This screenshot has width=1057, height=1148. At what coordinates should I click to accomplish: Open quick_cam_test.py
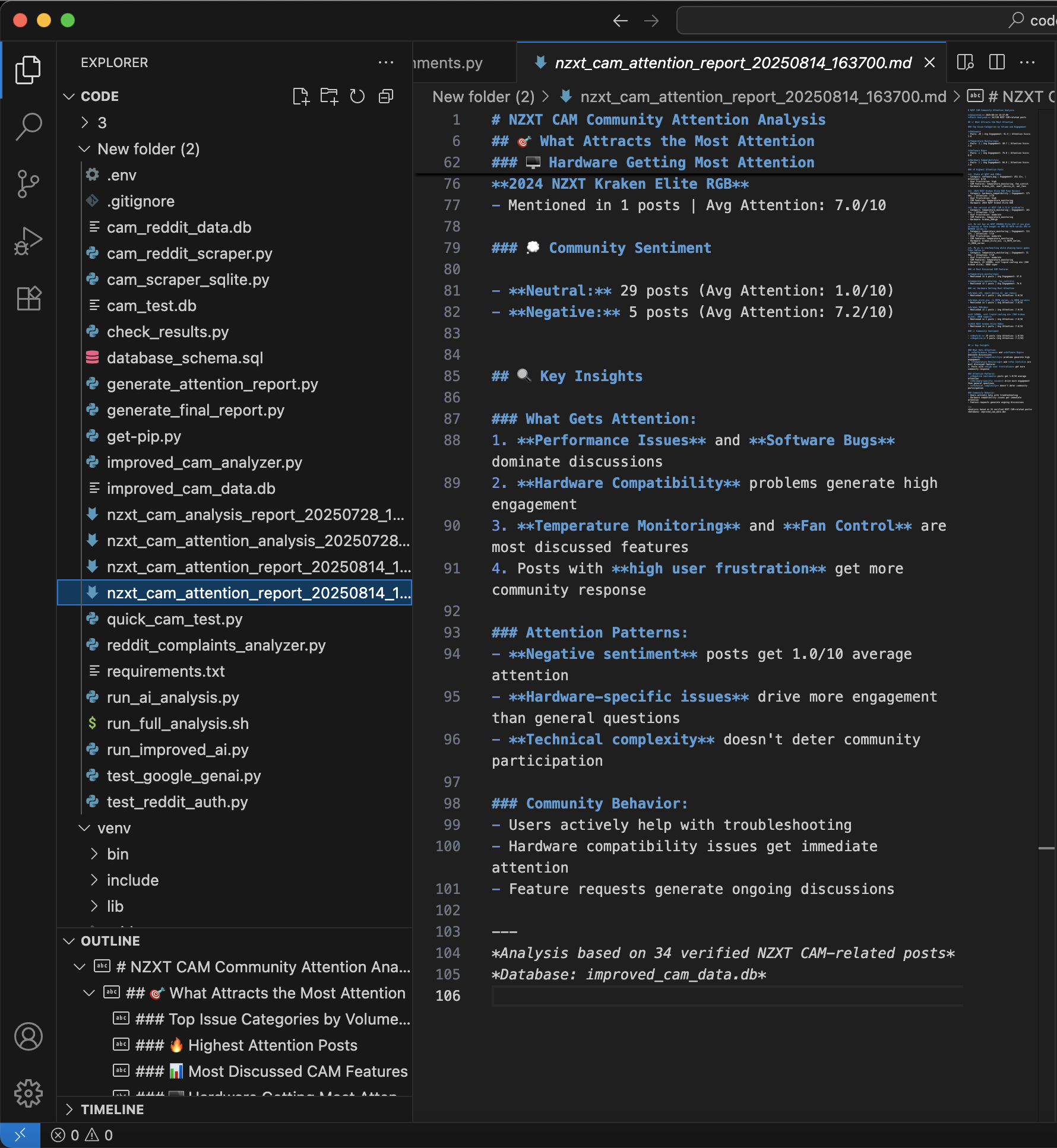pos(235,619)
